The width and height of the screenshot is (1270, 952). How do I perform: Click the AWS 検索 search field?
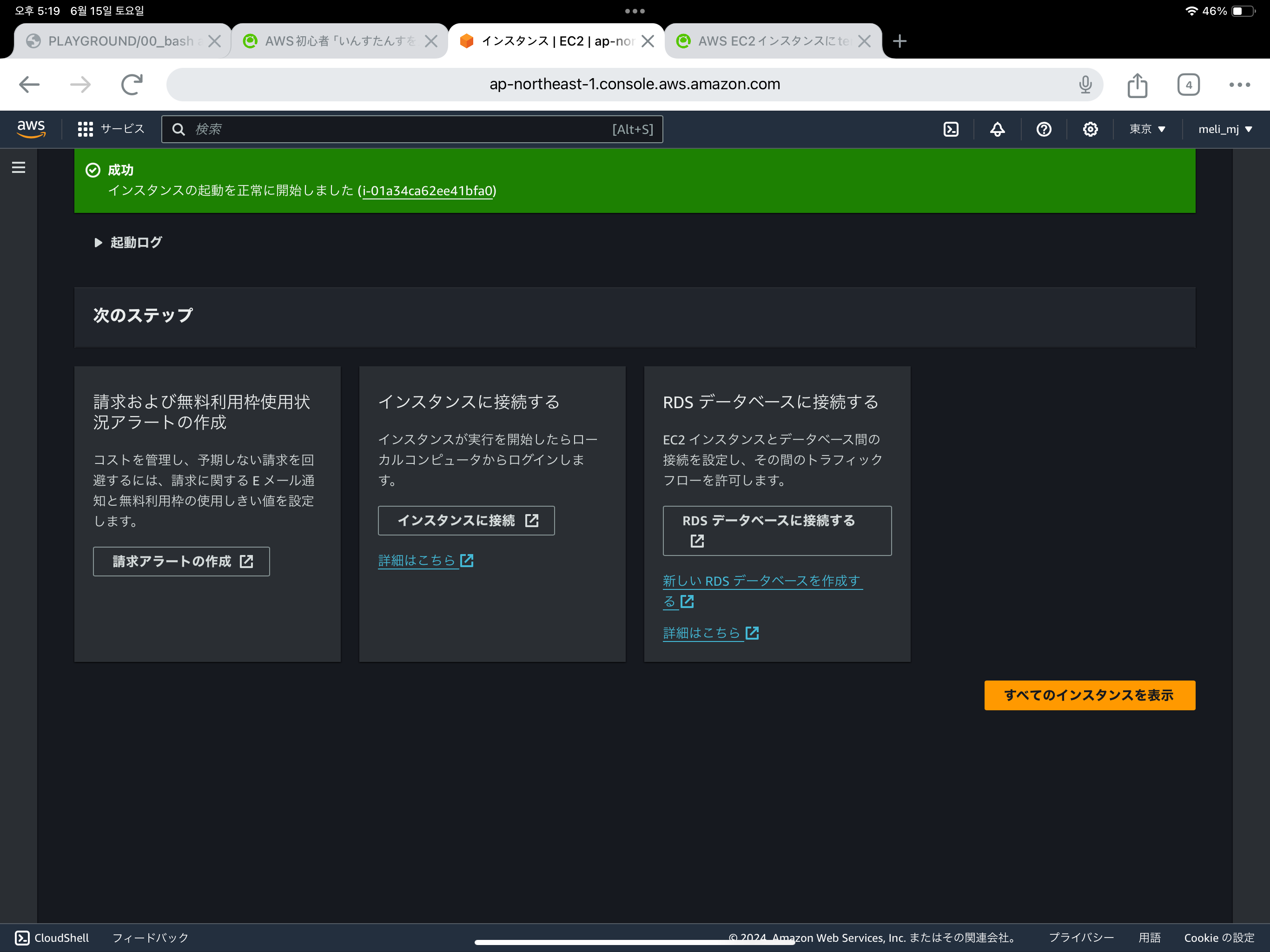(x=402, y=129)
